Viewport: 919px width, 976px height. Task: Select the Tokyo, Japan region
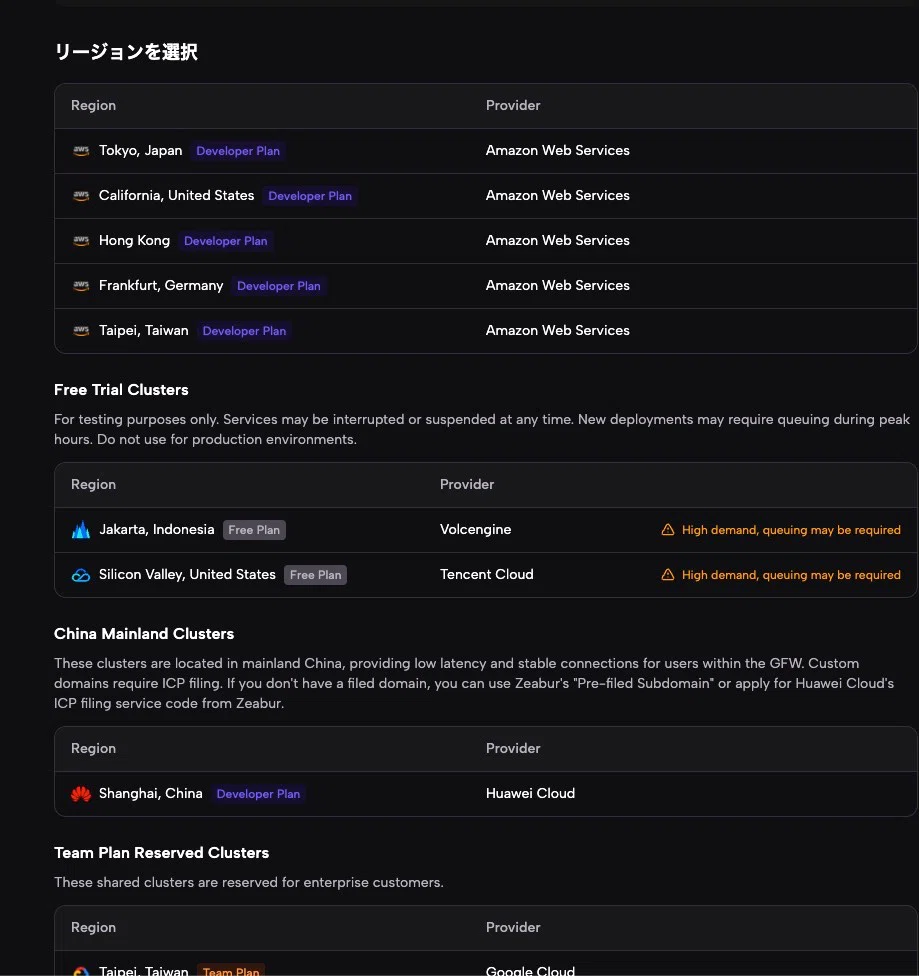pos(486,151)
